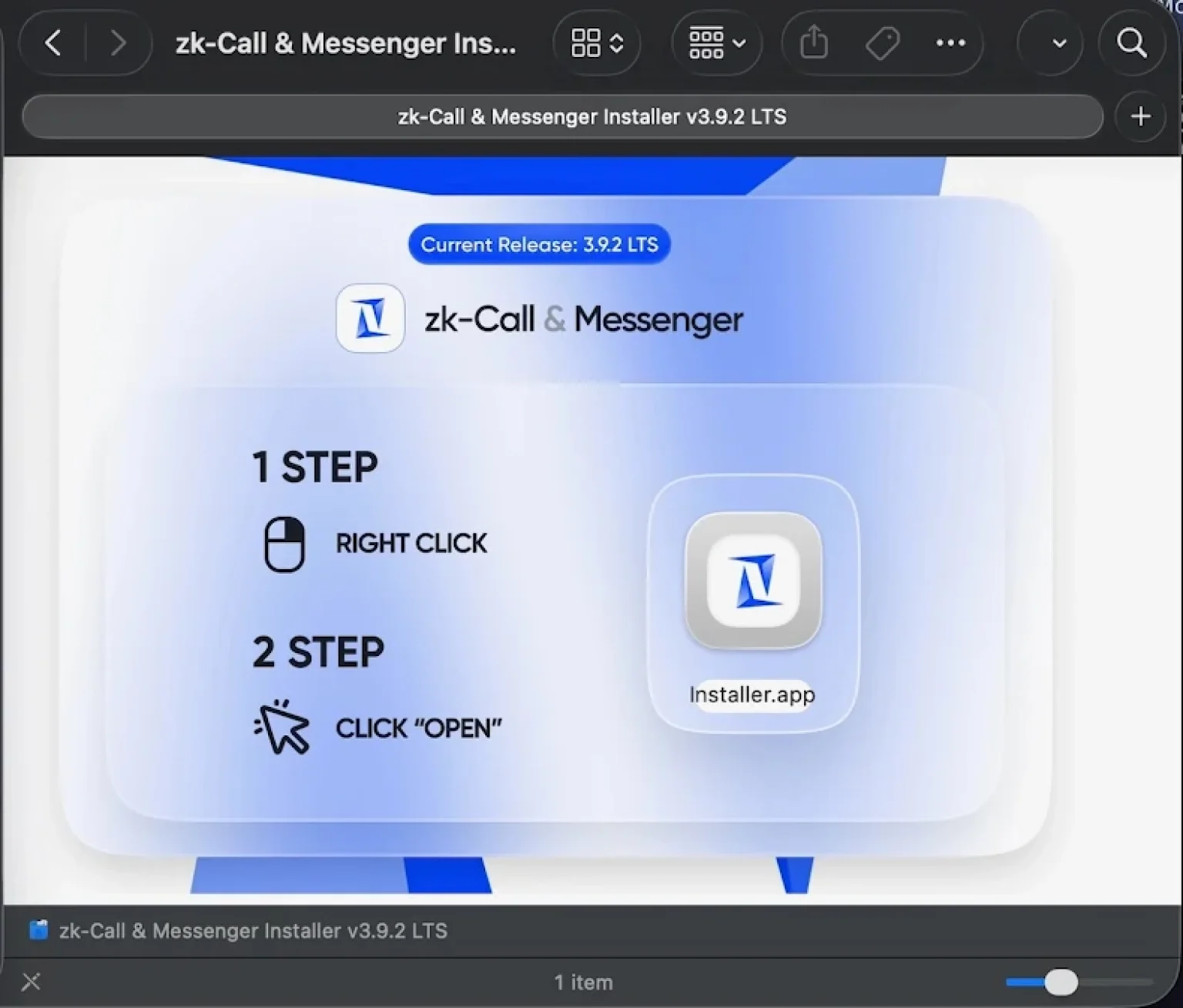Click the installer volume in path bar
This screenshot has width=1183, height=1008.
[x=239, y=931]
